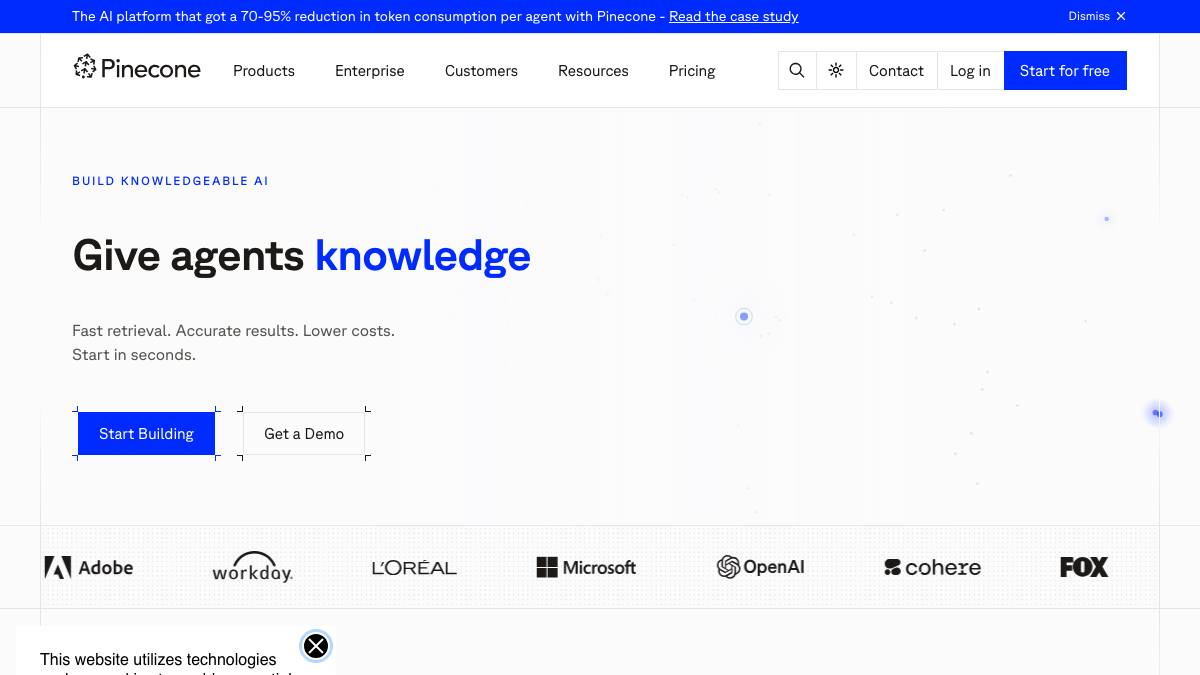Dismiss the top announcement banner
This screenshot has height=675, width=1200.
[1097, 16]
